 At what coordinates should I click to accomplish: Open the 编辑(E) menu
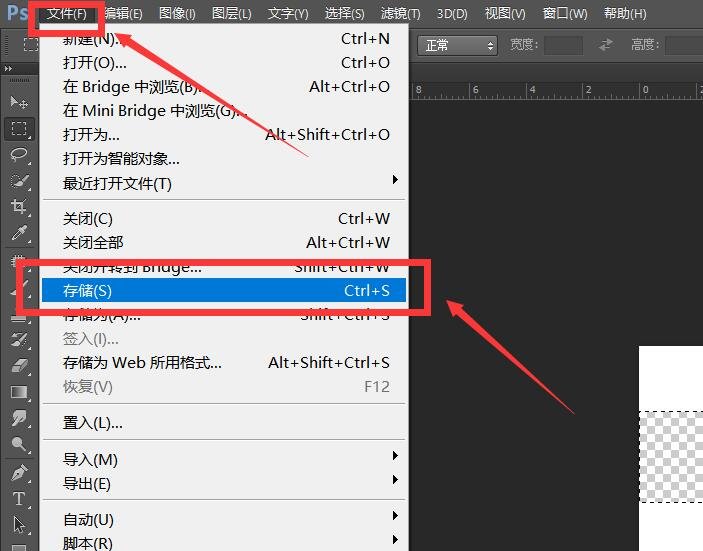coord(123,13)
